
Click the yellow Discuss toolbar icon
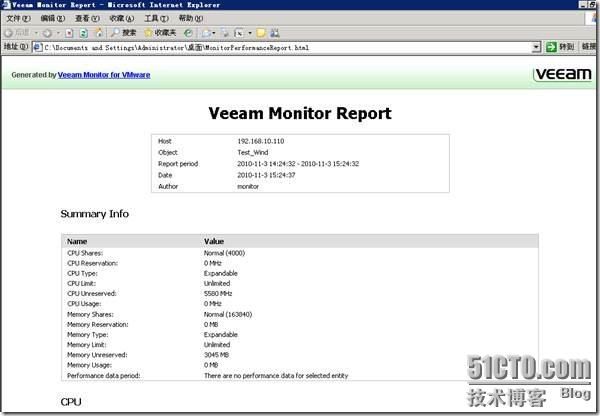pyautogui.click(x=261, y=33)
